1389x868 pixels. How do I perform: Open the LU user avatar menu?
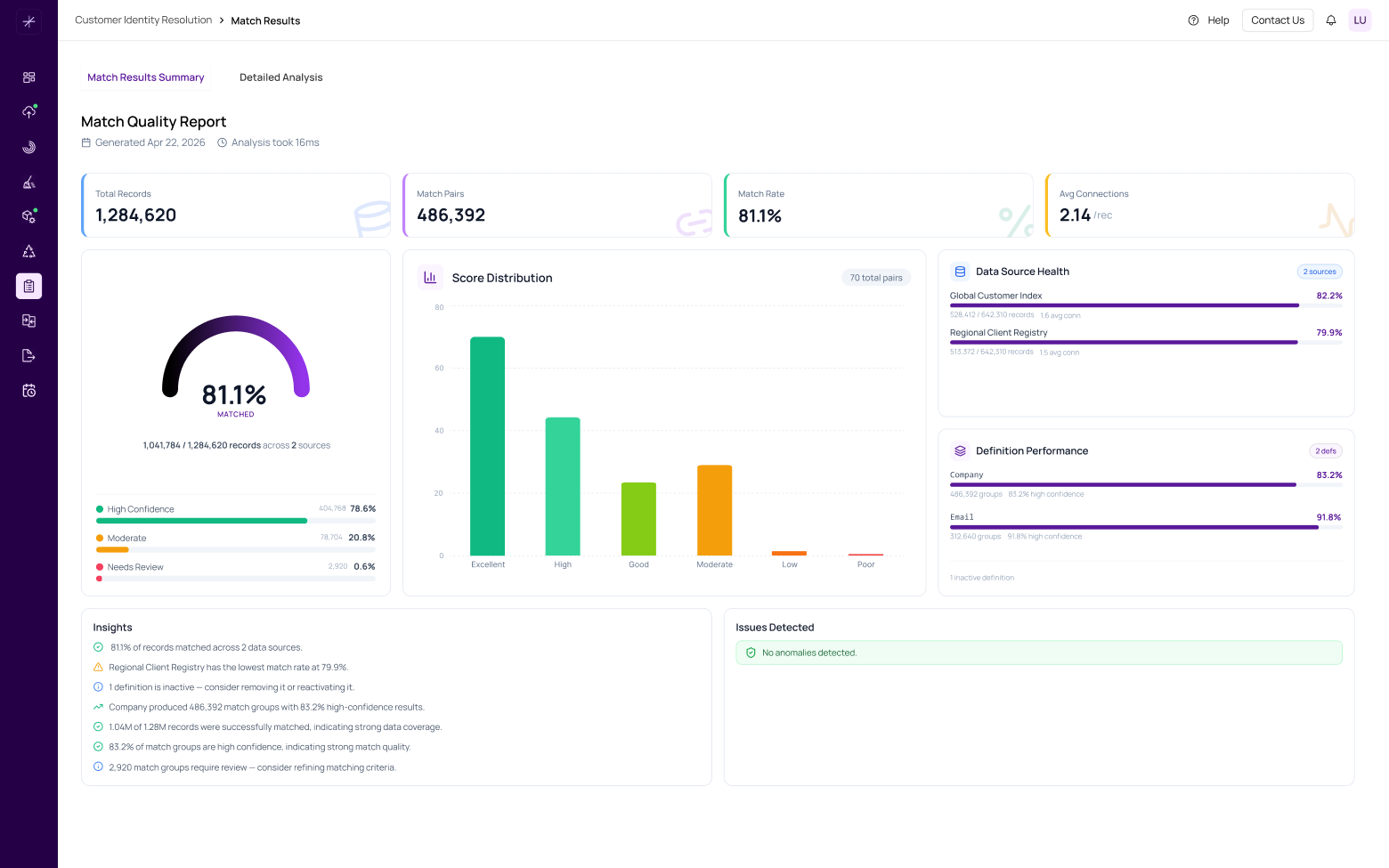point(1360,20)
